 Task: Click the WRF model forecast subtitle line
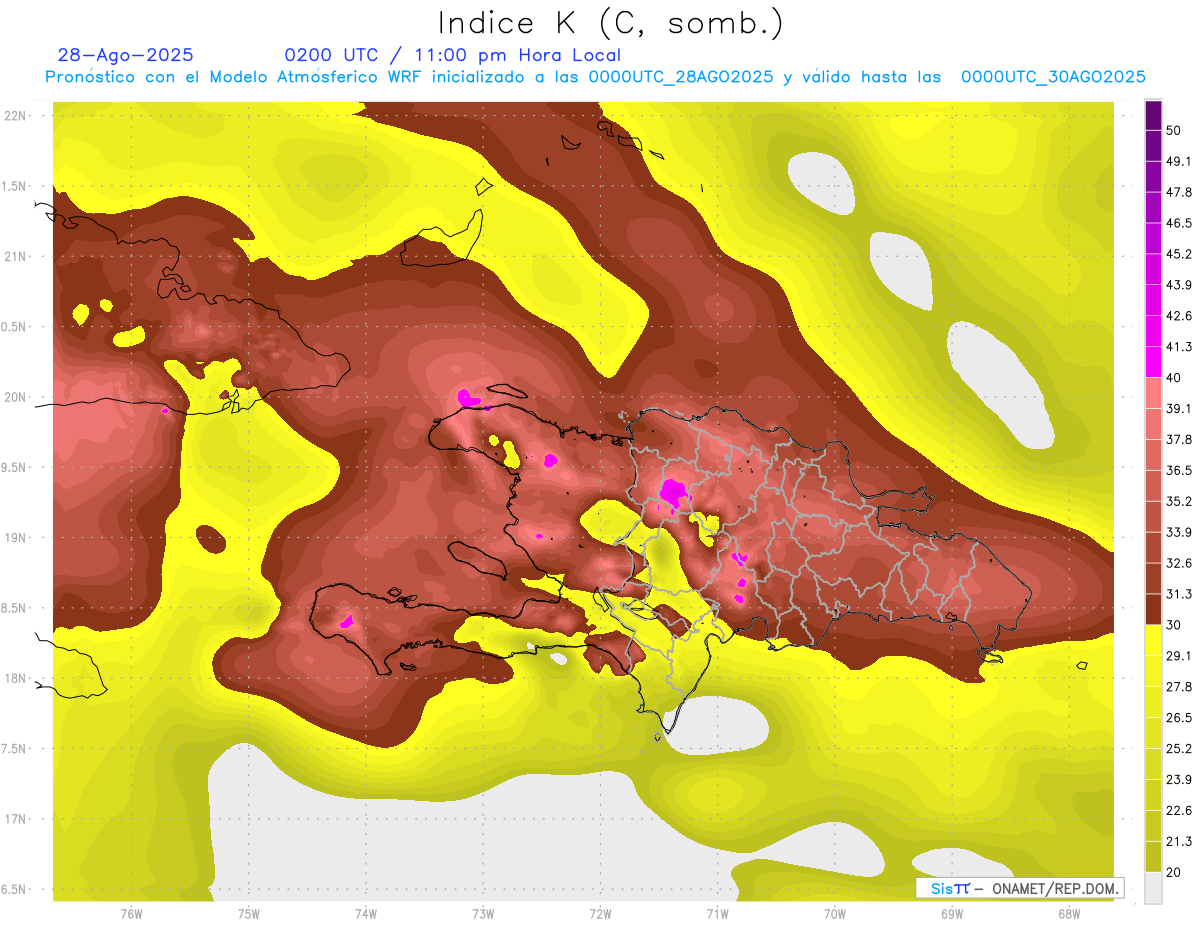click(x=595, y=77)
